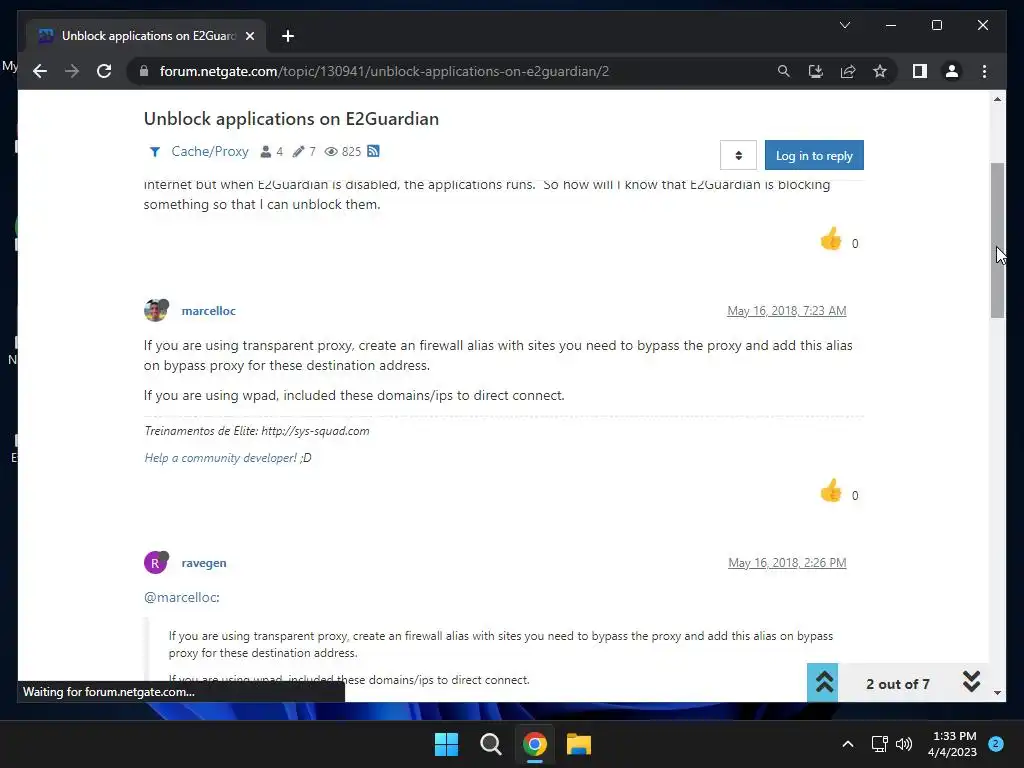
Task: Open Chrome three-dot menu
Action: click(984, 71)
